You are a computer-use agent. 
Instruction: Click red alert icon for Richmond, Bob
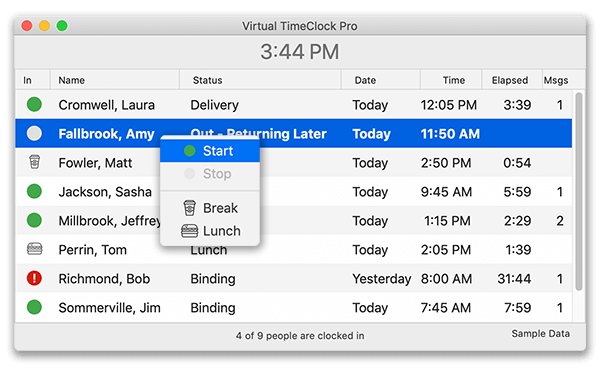coord(34,278)
